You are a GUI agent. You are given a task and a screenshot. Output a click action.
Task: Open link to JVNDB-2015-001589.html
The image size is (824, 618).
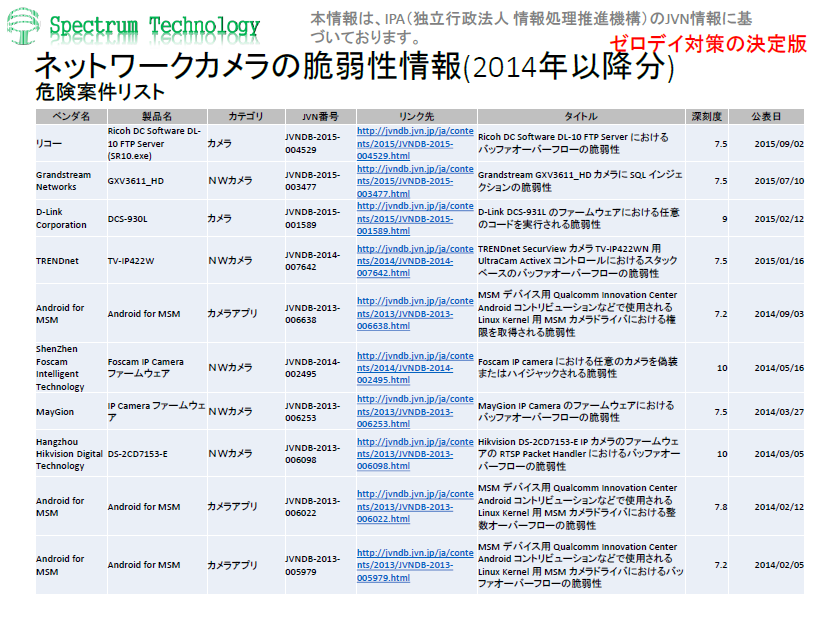(415, 219)
